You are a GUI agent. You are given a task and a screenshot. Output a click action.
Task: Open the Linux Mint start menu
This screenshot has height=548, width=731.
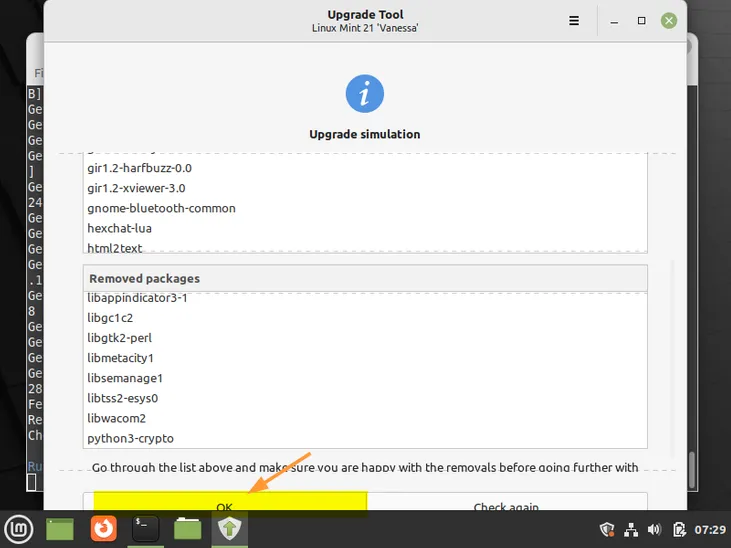point(17,528)
